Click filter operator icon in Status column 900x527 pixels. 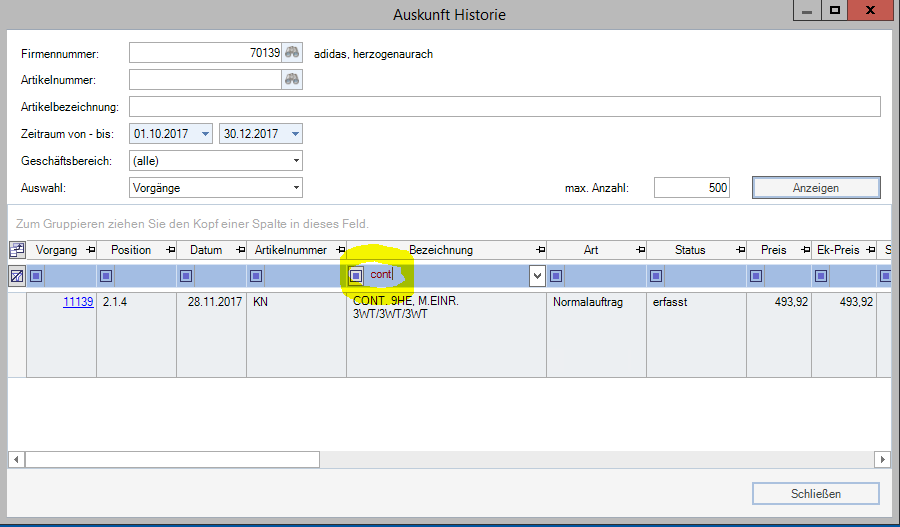point(656,276)
